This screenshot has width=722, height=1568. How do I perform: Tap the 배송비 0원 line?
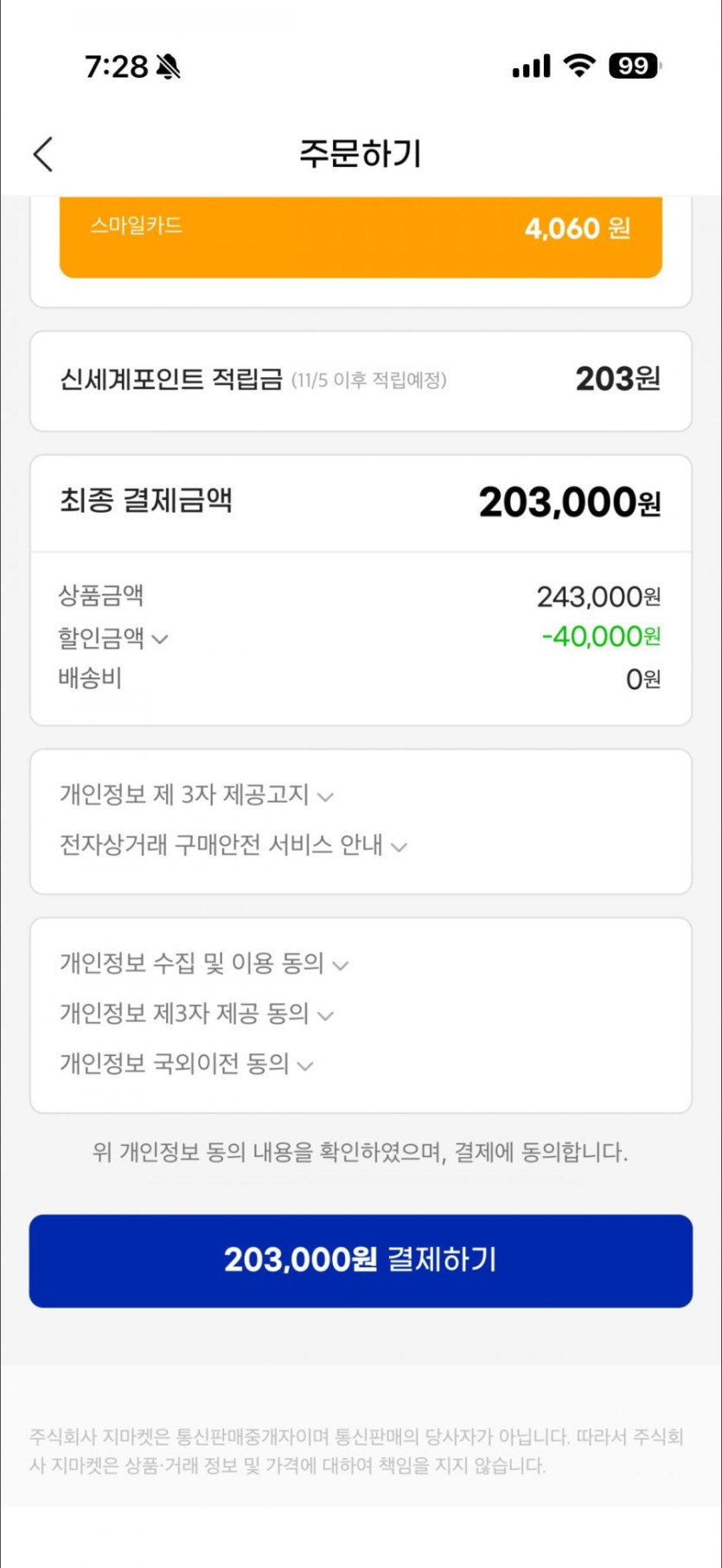[361, 679]
